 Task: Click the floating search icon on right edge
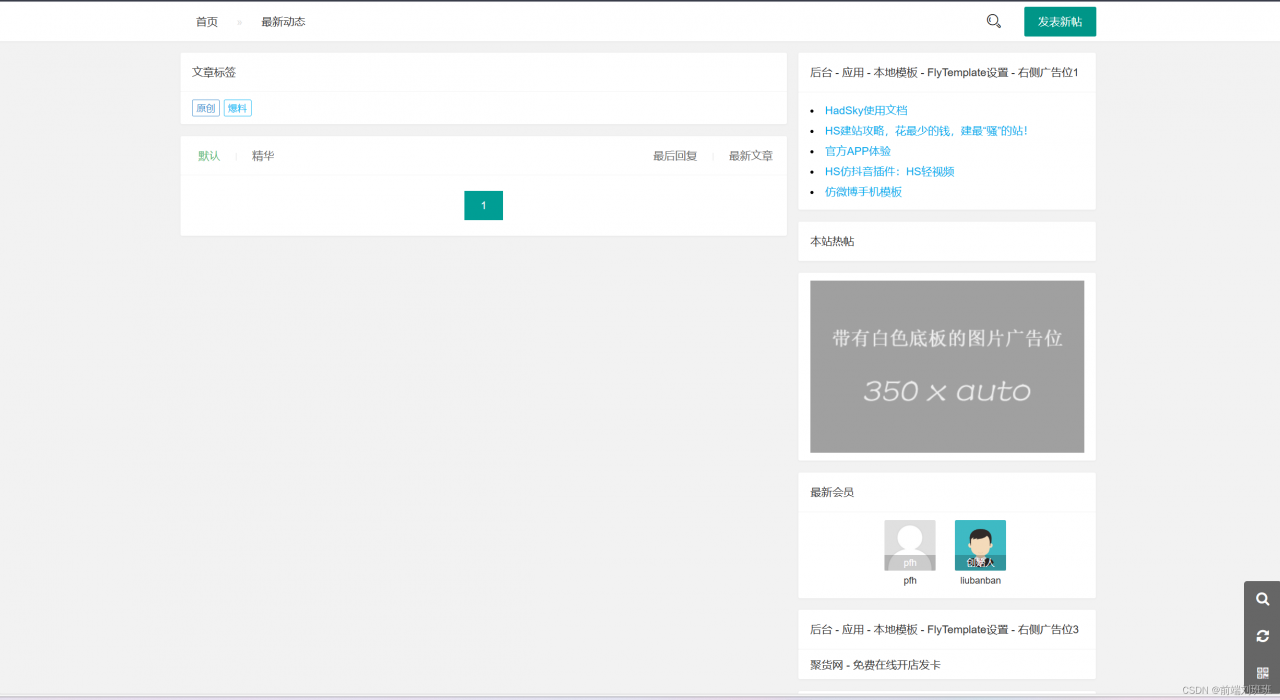pos(1261,599)
